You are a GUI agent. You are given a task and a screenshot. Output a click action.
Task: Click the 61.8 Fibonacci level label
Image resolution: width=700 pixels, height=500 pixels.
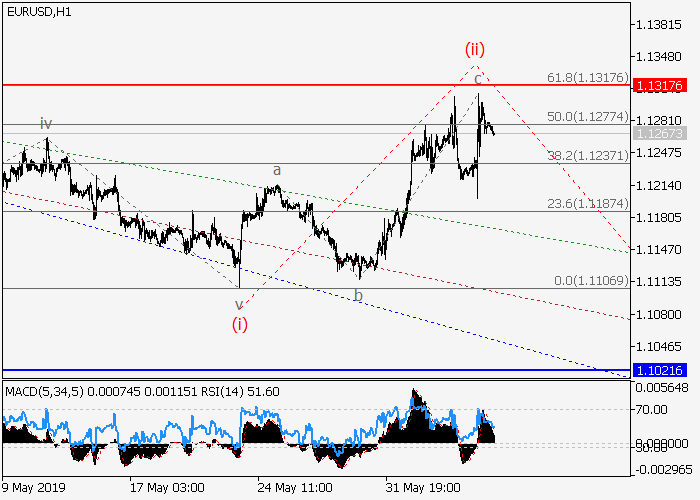tap(586, 77)
